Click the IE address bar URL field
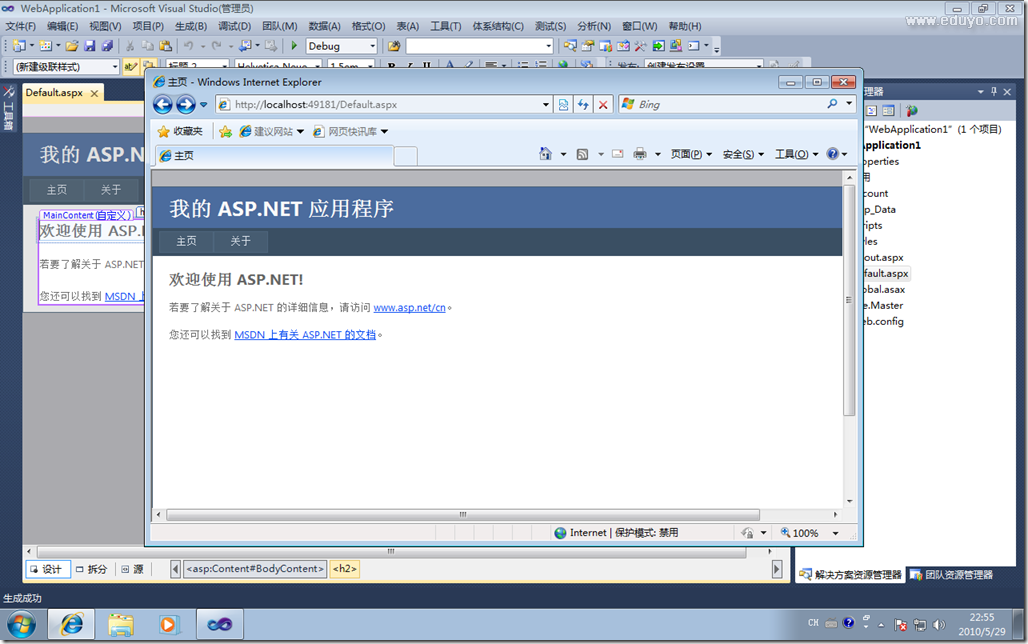The height and width of the screenshot is (644, 1028). point(385,104)
